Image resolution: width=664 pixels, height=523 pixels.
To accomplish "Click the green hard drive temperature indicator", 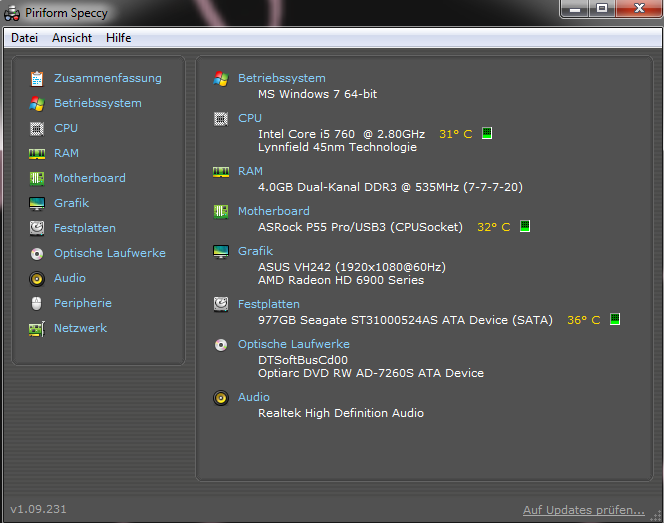I will coord(615,319).
